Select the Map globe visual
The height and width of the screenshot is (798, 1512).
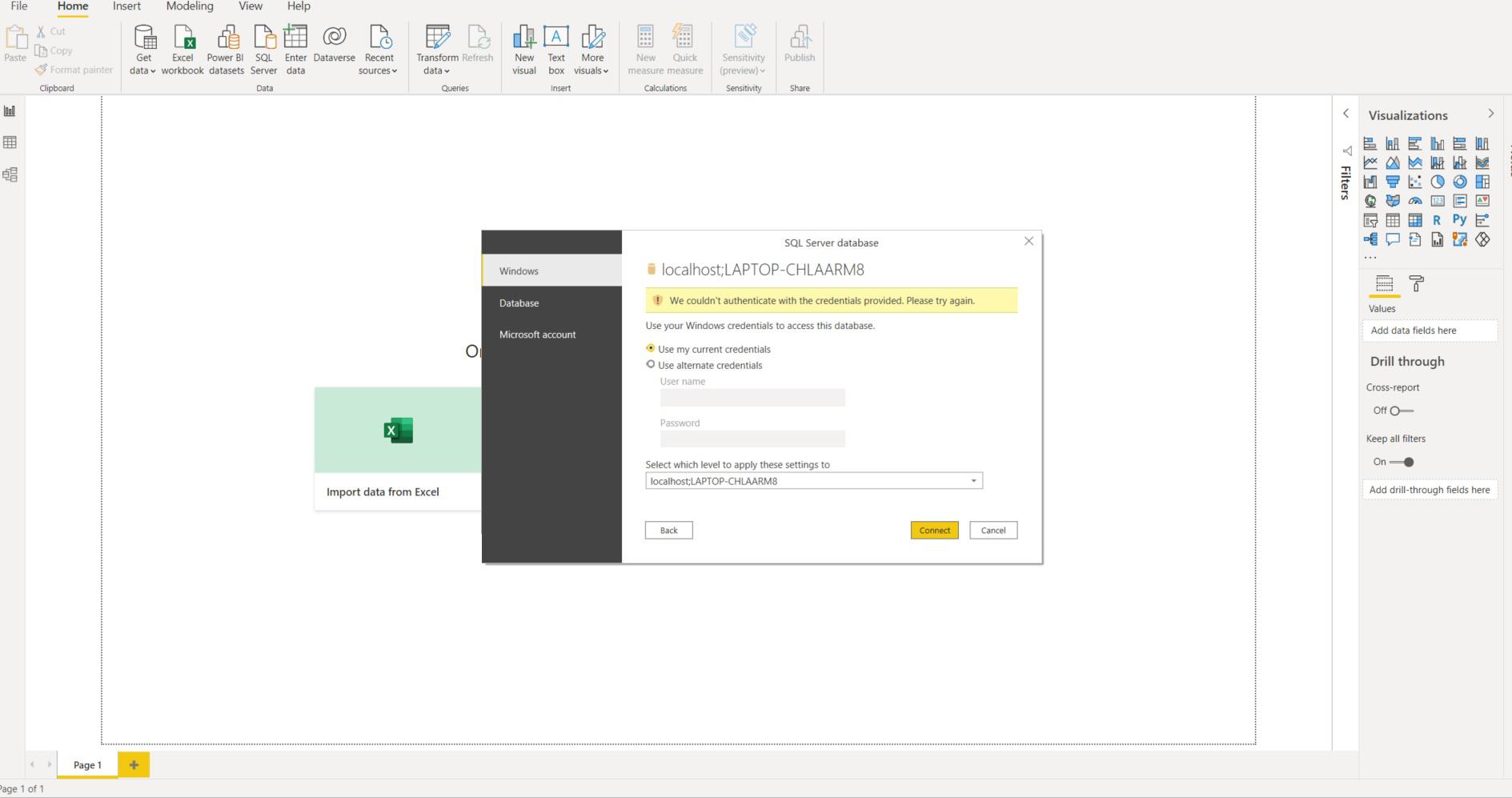1370,201
